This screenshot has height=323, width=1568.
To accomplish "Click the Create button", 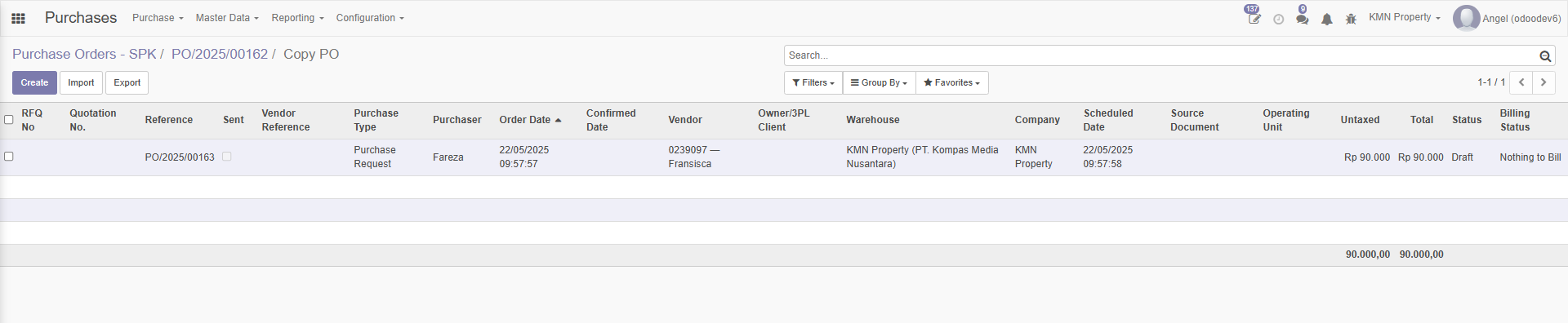I will (x=34, y=82).
